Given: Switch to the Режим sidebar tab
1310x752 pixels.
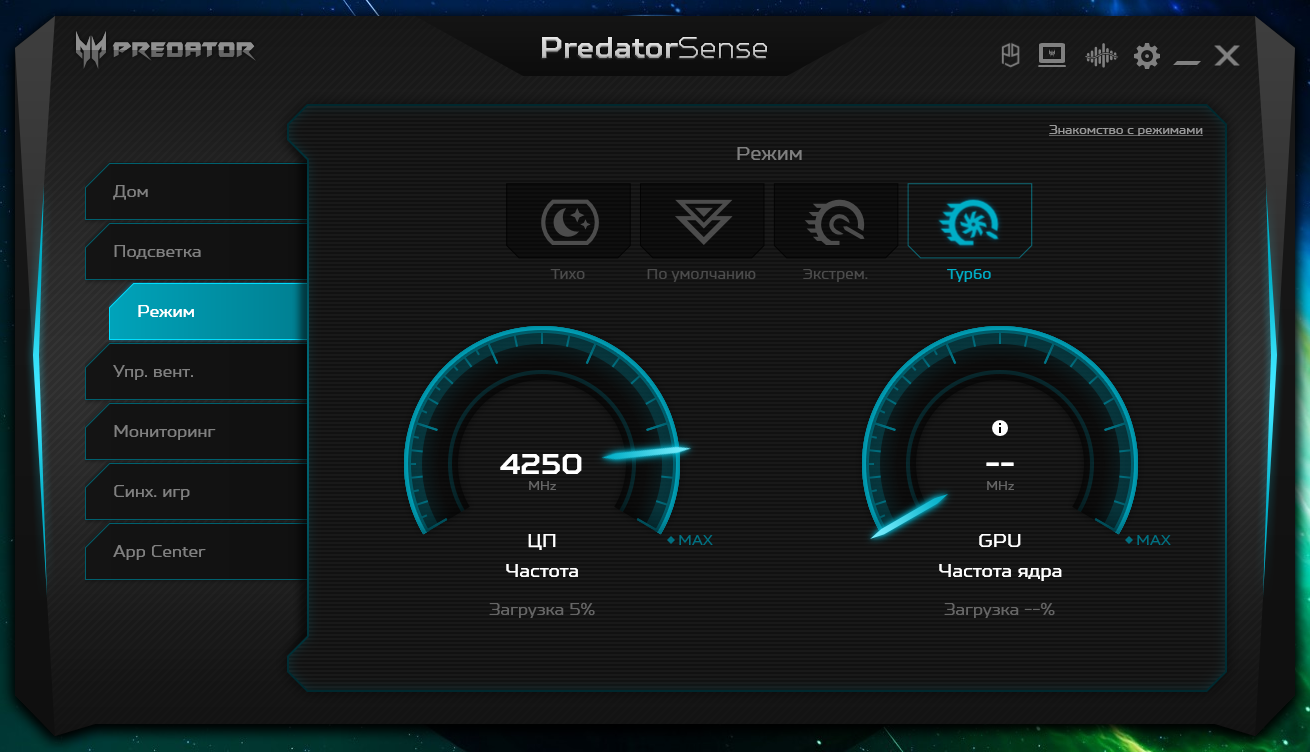Looking at the screenshot, I should [208, 311].
